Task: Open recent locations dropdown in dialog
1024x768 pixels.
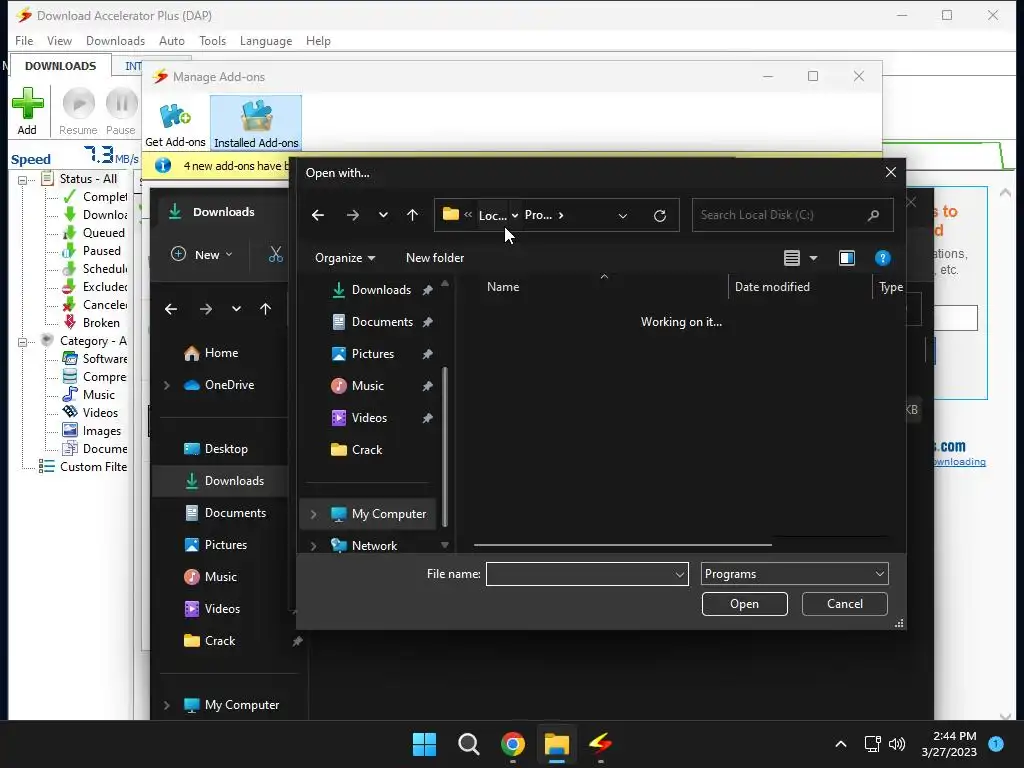Action: [x=383, y=215]
